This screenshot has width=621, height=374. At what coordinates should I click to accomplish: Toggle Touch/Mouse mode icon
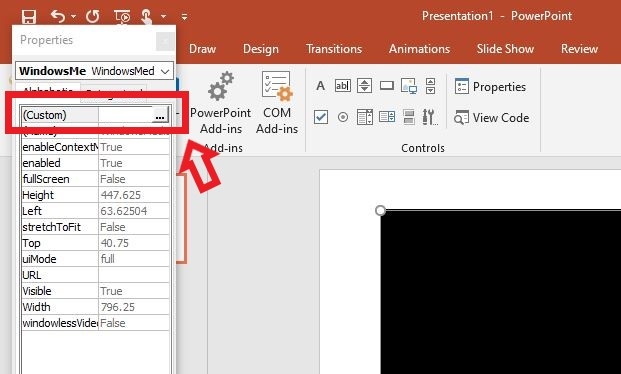(x=146, y=17)
